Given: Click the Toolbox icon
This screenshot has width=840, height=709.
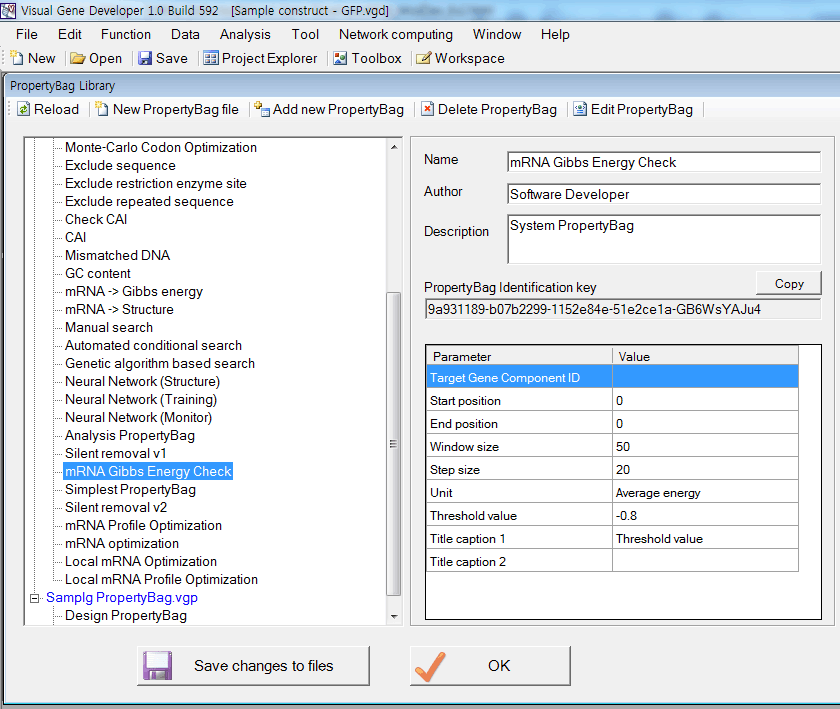Looking at the screenshot, I should click(340, 58).
